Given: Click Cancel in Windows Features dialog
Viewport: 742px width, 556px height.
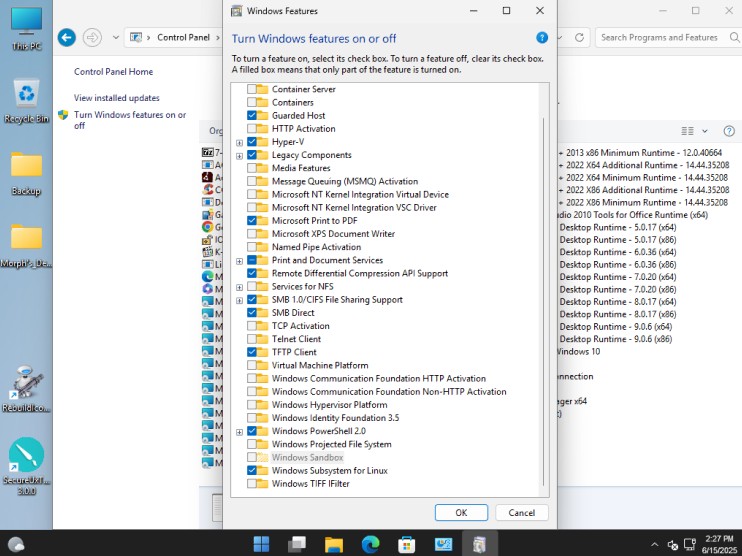Looking at the screenshot, I should point(521,512).
